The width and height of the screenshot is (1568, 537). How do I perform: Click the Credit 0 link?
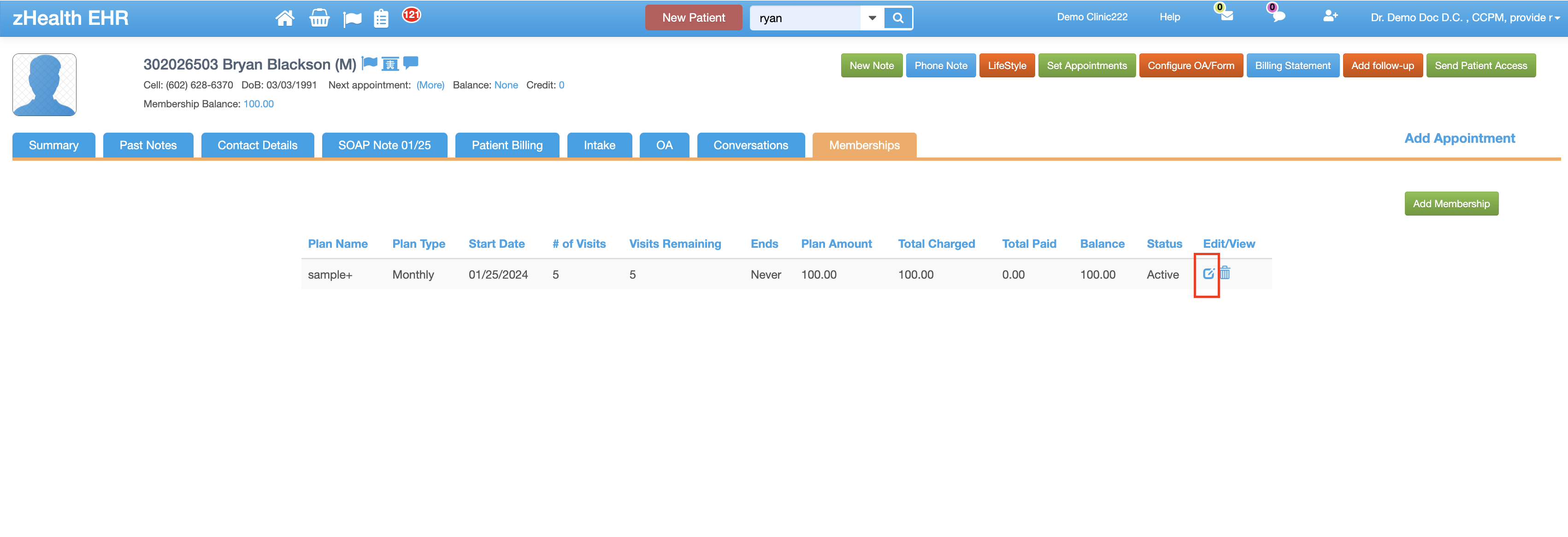point(561,85)
